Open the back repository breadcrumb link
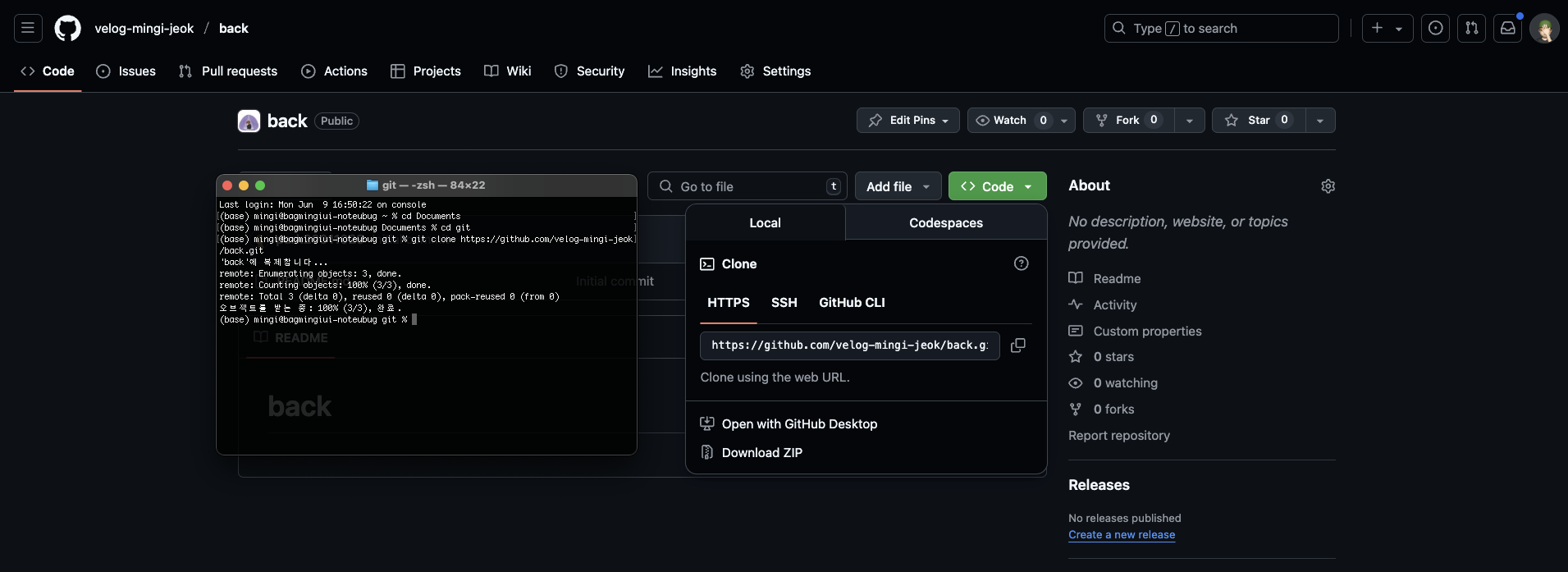 click(x=234, y=28)
